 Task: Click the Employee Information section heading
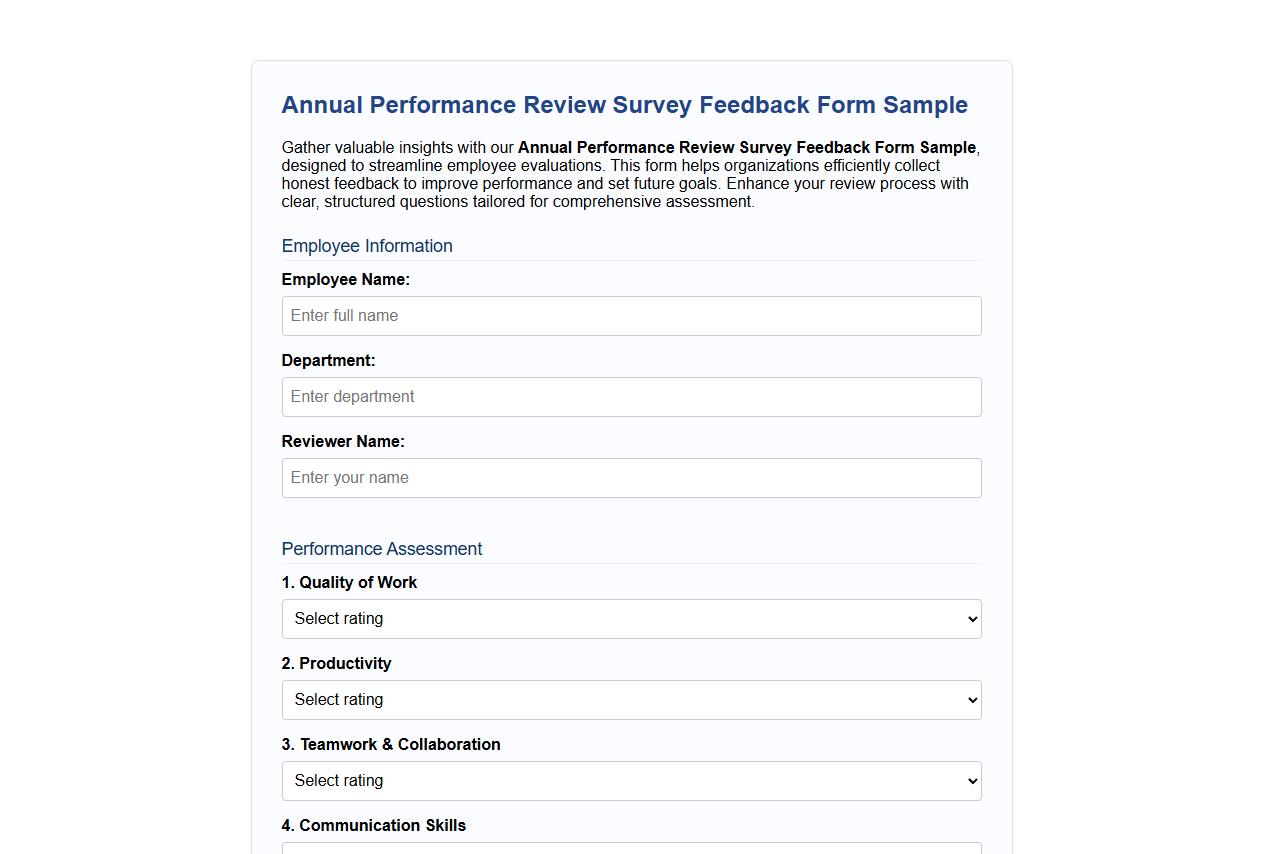click(x=367, y=246)
